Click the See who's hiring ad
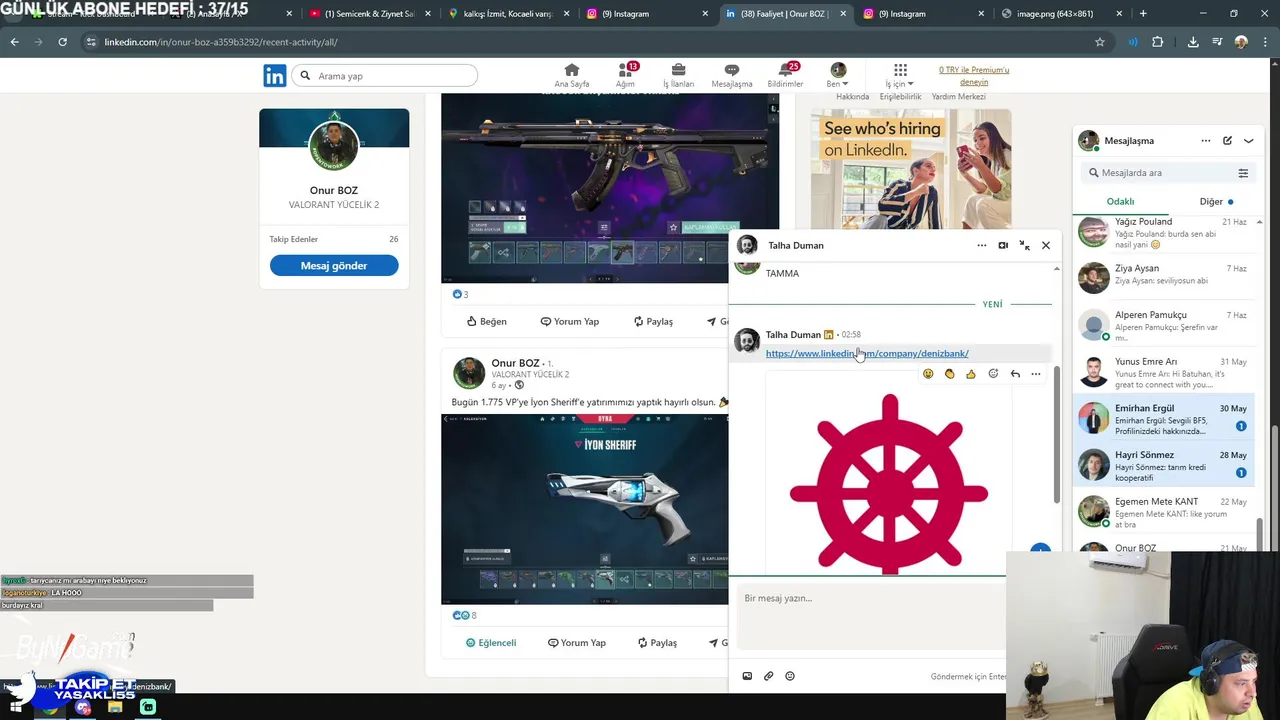Screen dimensions: 1280x720 (910, 170)
